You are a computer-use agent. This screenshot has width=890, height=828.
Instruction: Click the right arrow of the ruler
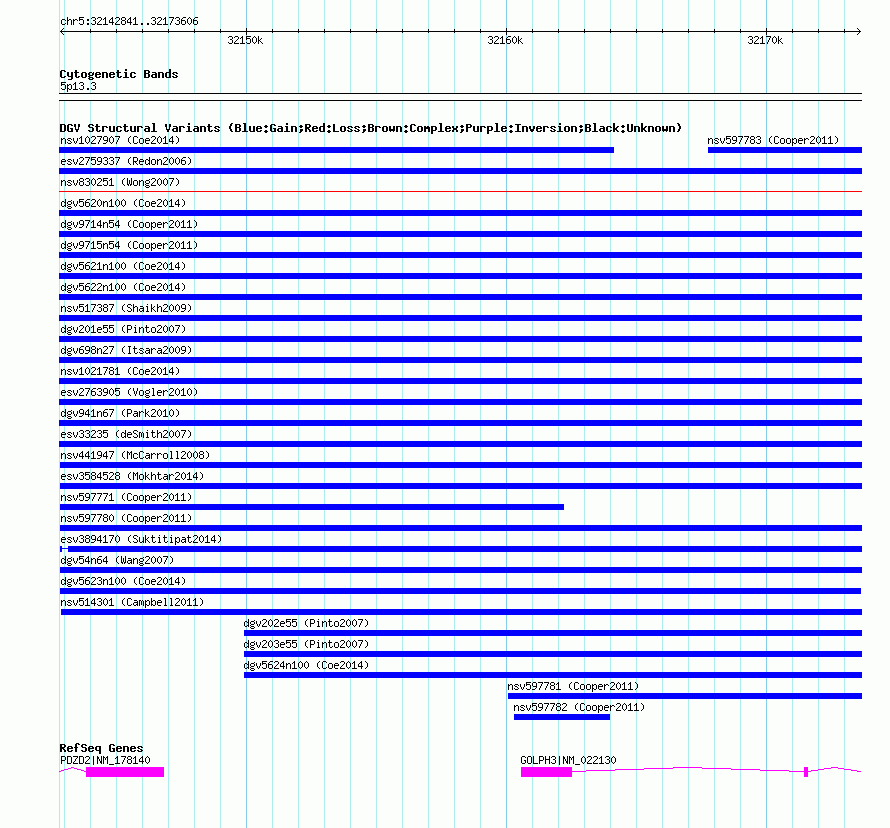coord(859,32)
